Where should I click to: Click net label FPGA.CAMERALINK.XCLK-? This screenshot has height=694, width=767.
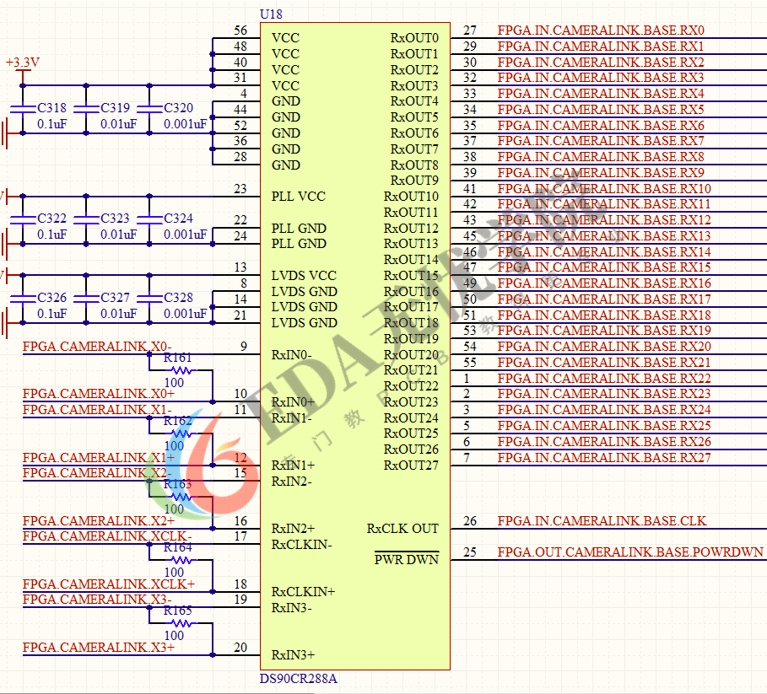107,536
